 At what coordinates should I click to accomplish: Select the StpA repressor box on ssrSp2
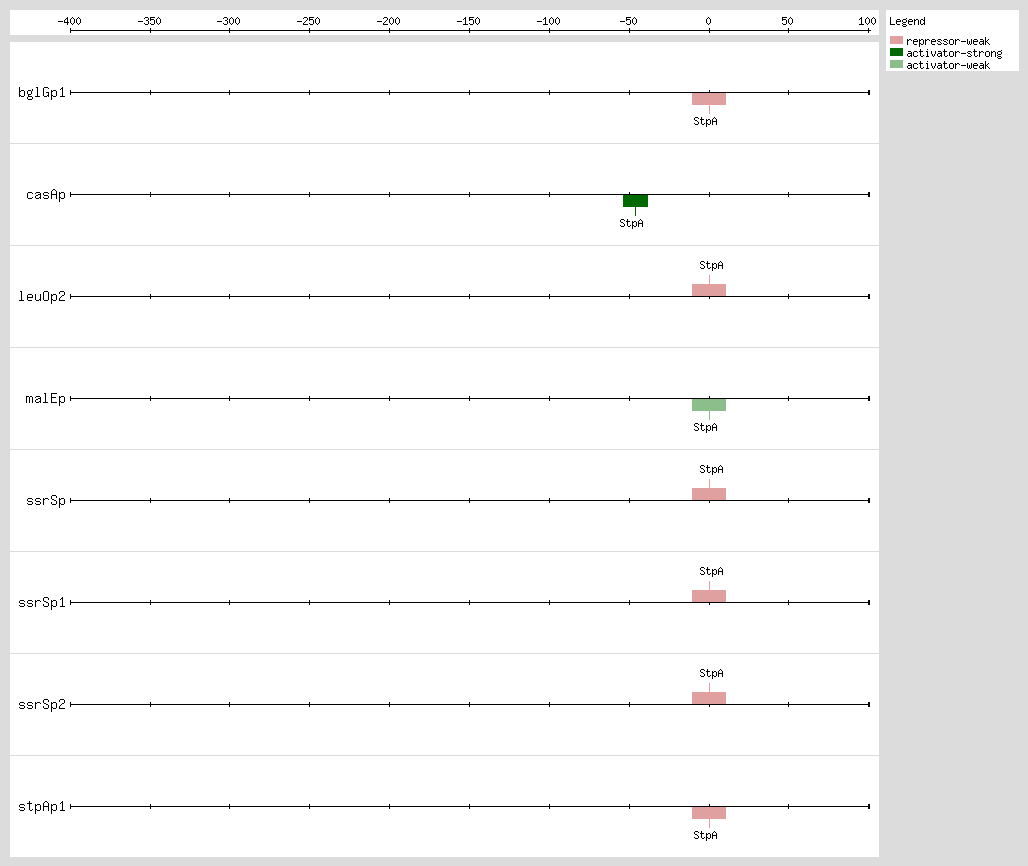(x=709, y=698)
